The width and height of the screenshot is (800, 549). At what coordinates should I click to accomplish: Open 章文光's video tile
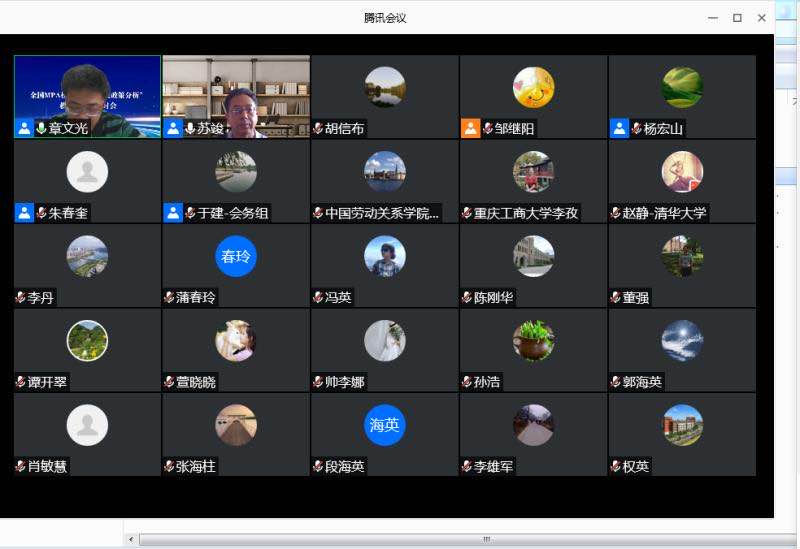click(x=87, y=90)
